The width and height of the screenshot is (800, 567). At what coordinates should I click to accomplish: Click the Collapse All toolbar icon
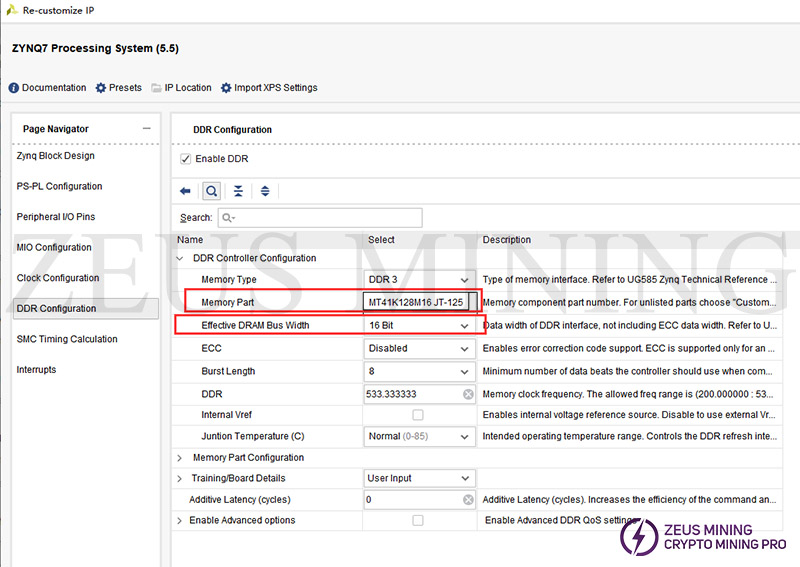pyautogui.click(x=238, y=191)
